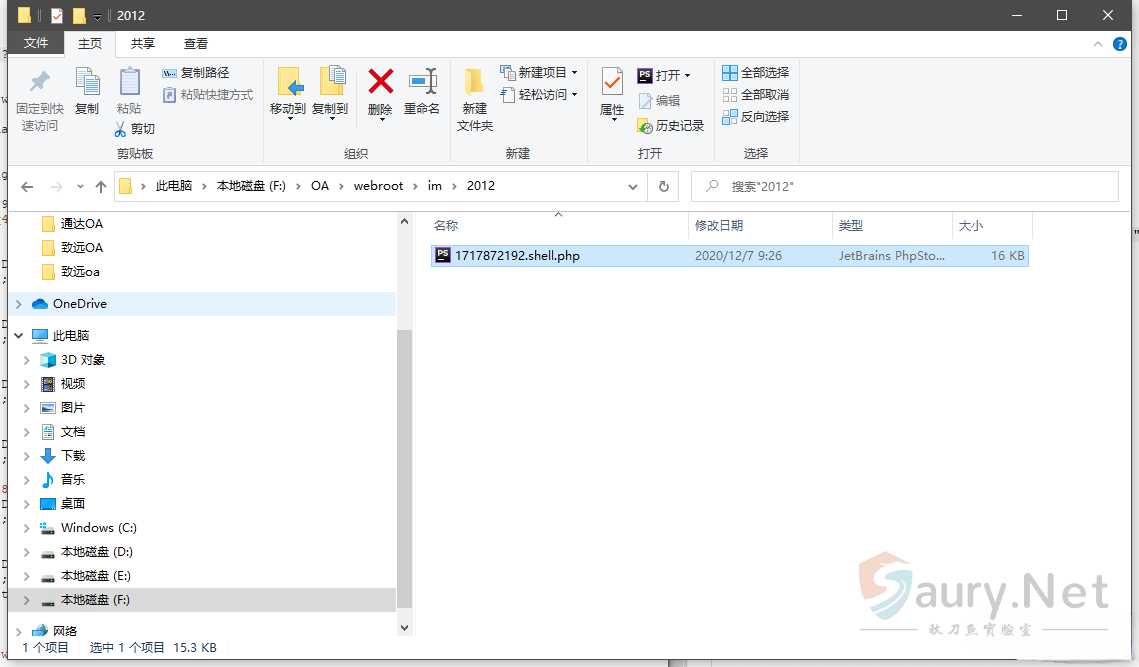This screenshot has width=1139, height=667.
Task: Click 复制路径 (Copy Path) button
Action: (x=196, y=73)
